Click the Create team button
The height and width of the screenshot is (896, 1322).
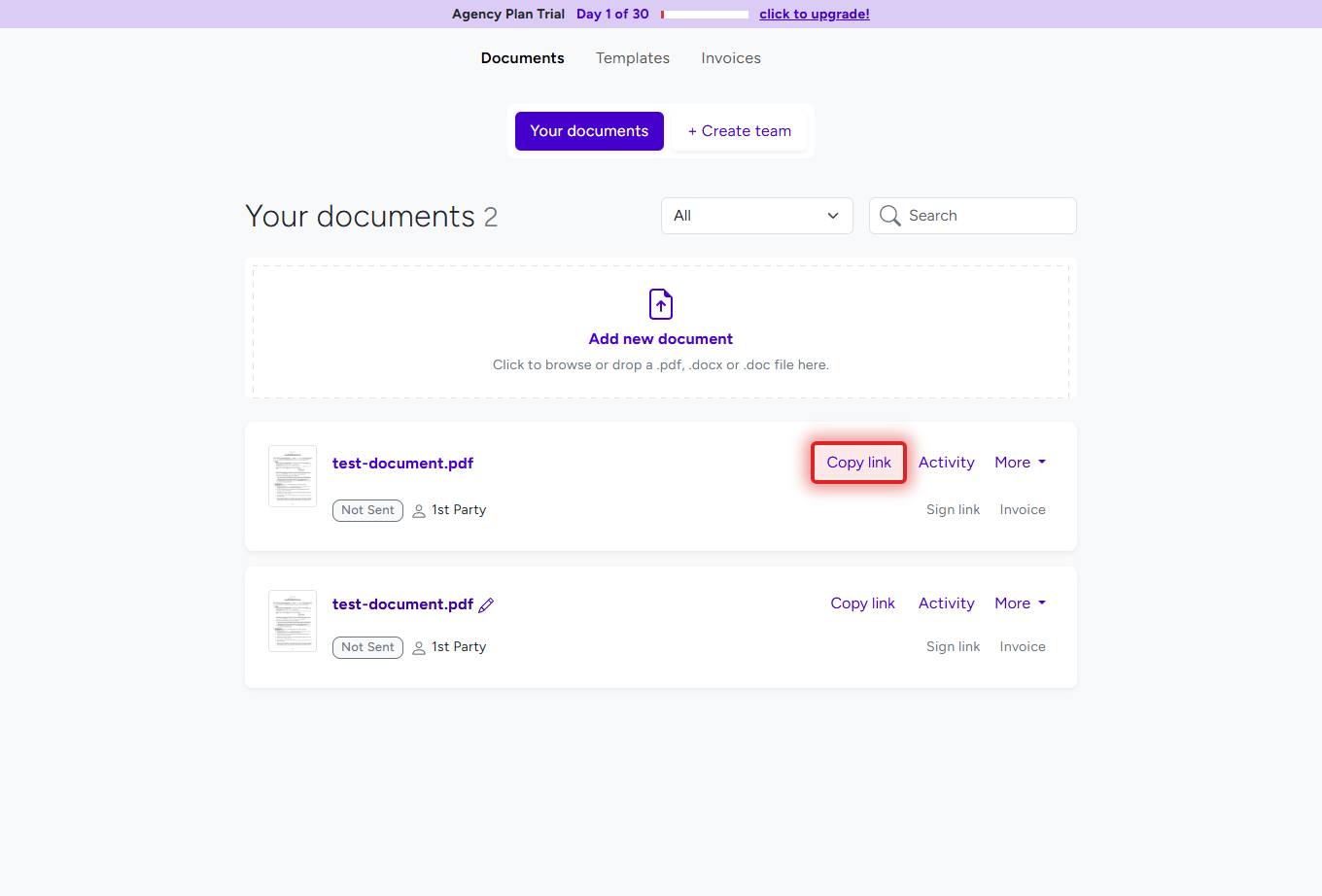click(x=739, y=130)
